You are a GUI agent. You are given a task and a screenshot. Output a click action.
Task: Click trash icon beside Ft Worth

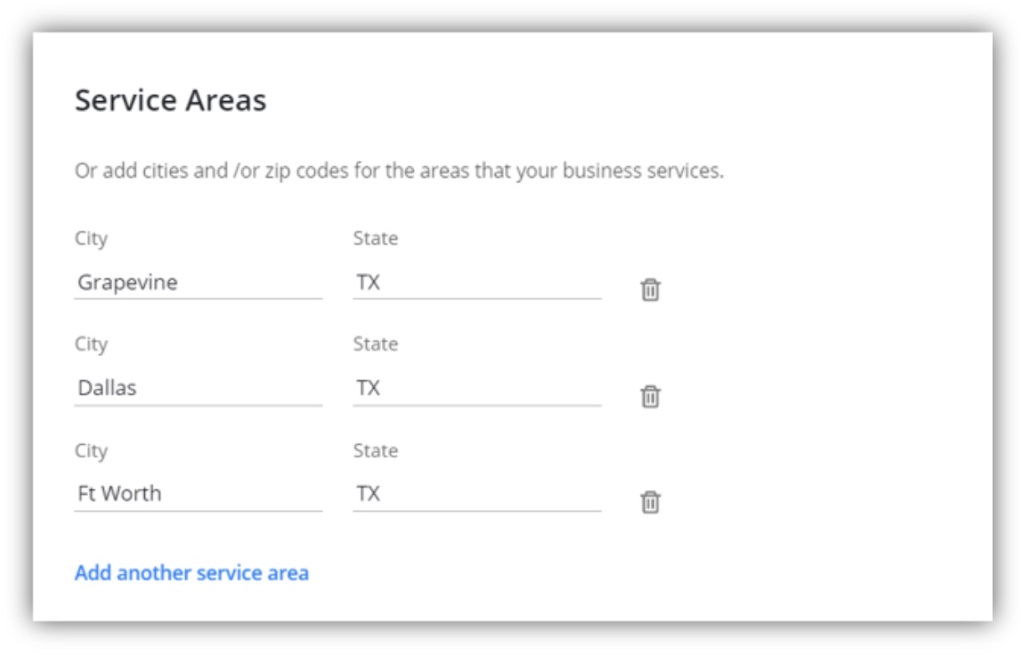pyautogui.click(x=650, y=502)
